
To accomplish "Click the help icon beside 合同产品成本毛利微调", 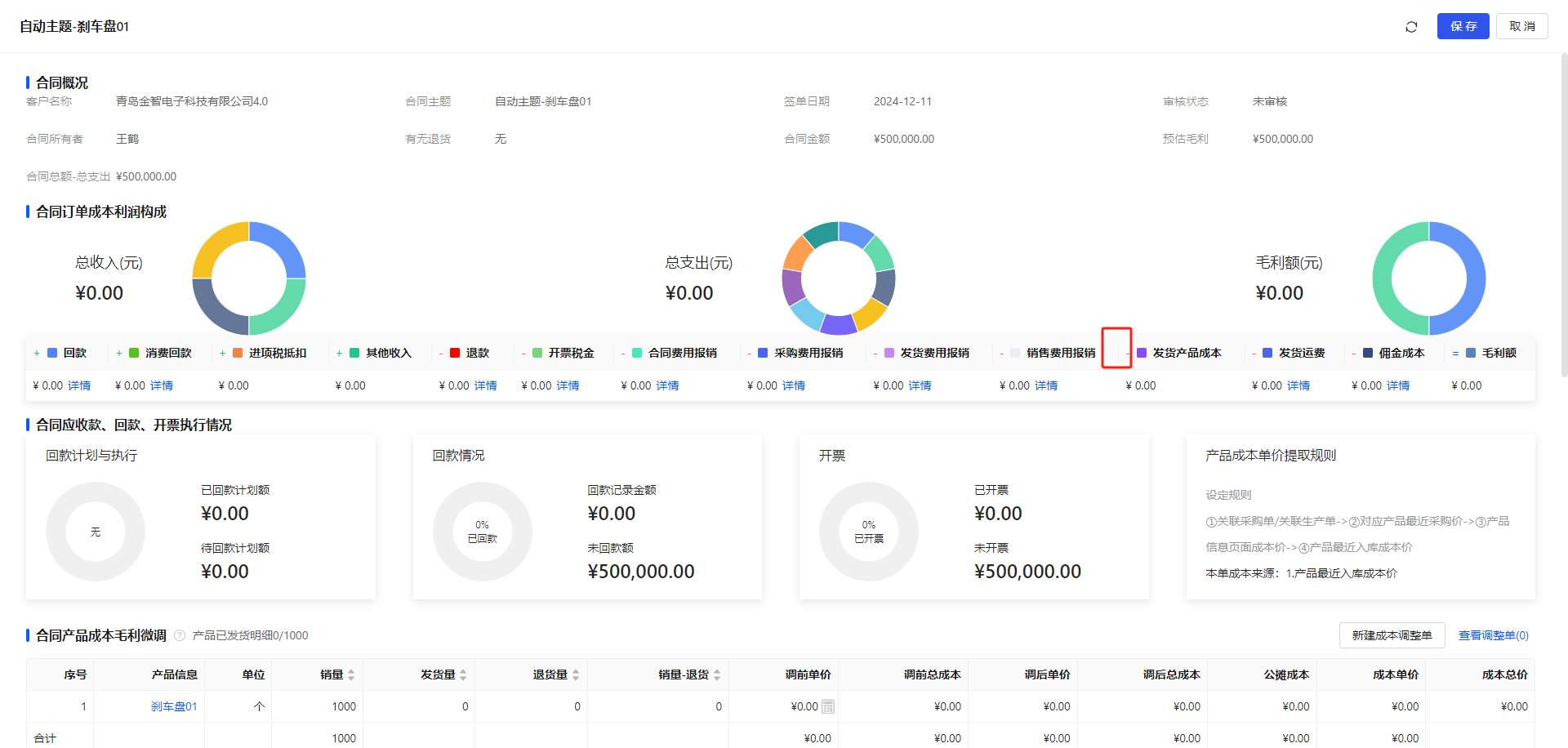I will point(180,635).
